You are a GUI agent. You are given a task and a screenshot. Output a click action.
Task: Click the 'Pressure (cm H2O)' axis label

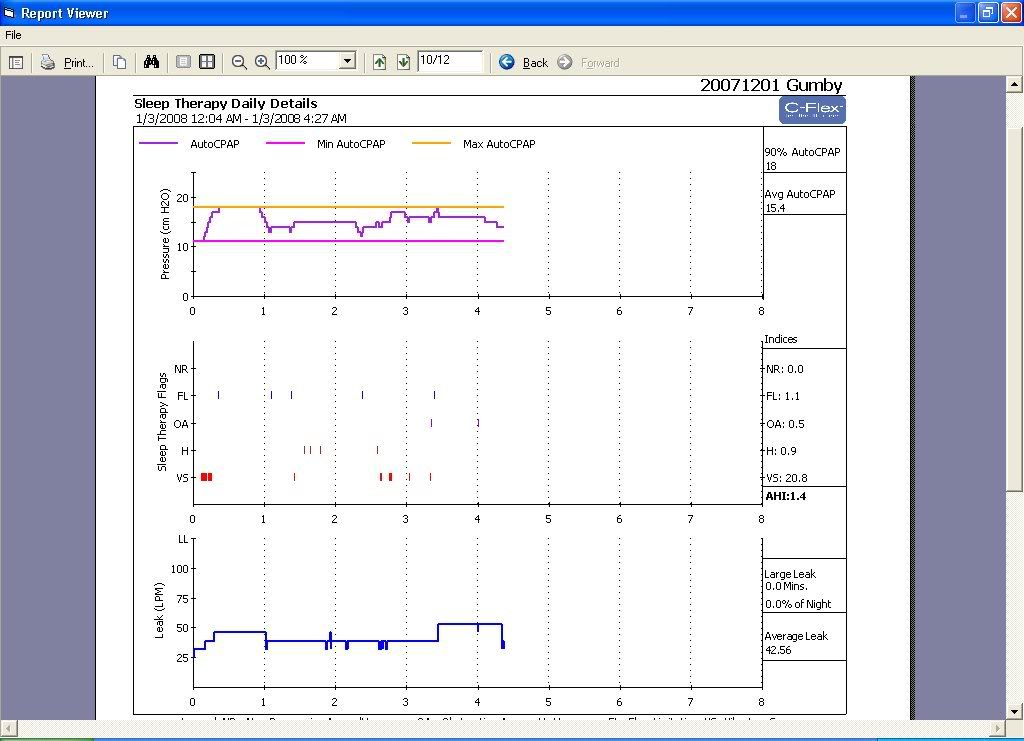165,234
